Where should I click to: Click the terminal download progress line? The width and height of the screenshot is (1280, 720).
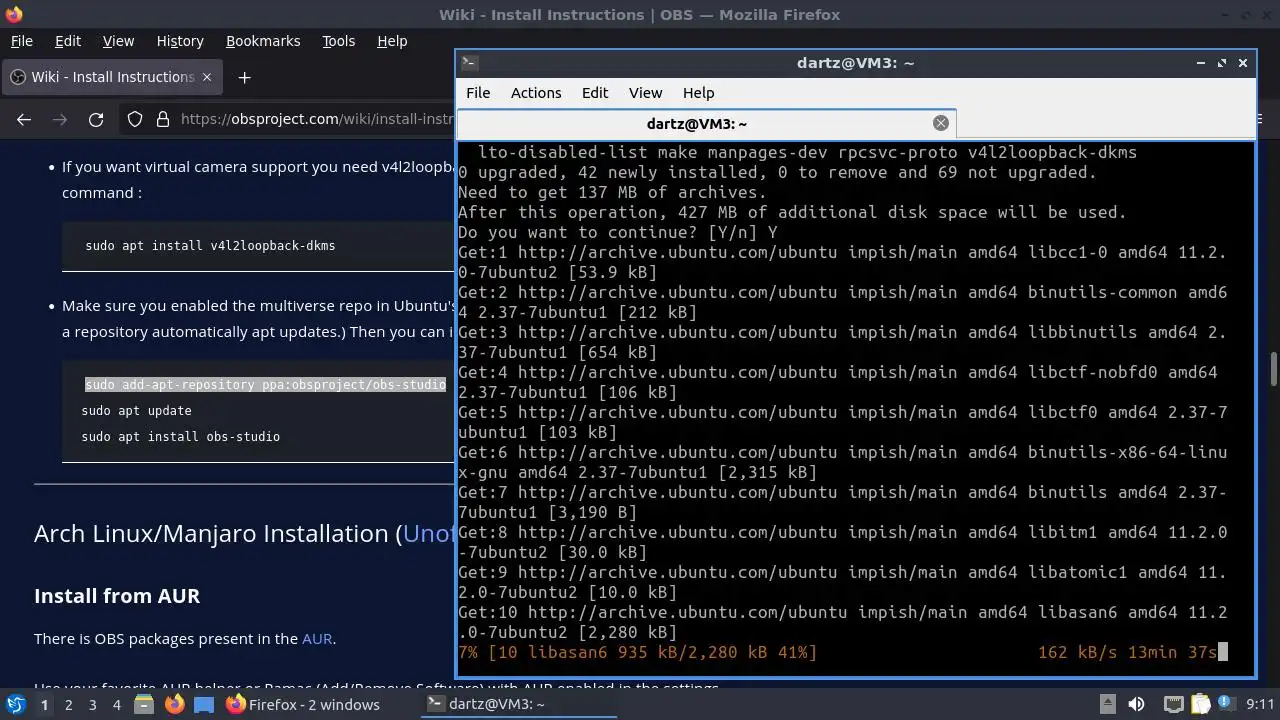pyautogui.click(x=842, y=652)
